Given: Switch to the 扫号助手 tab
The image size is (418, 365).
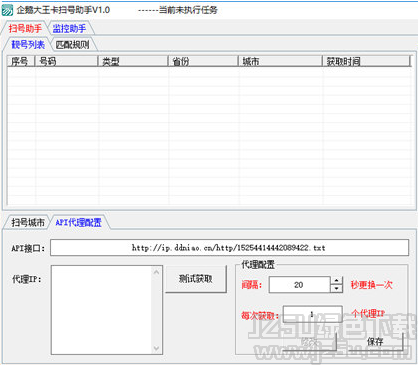Looking at the screenshot, I should [25, 28].
